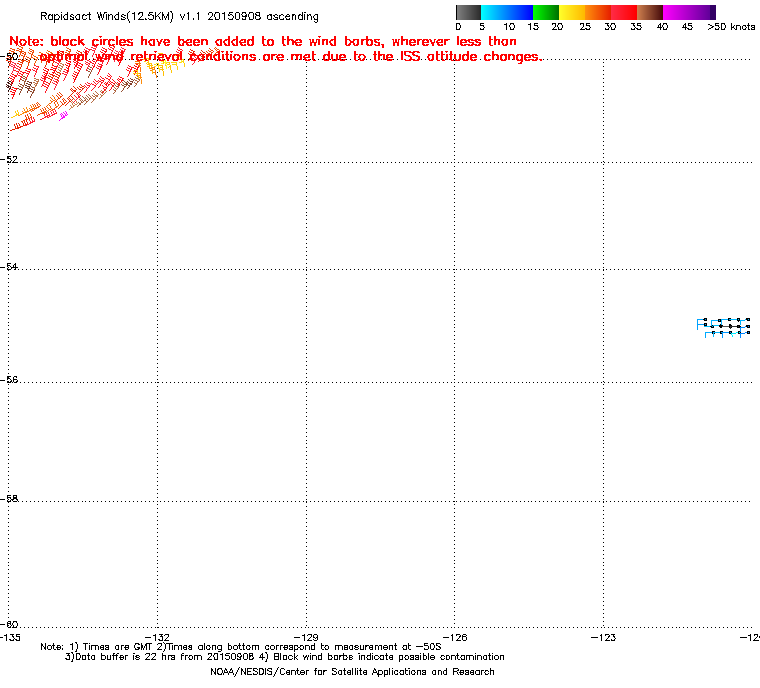Click the "-52" latitude label
Screen dimensions: 760x688
pos(10,159)
